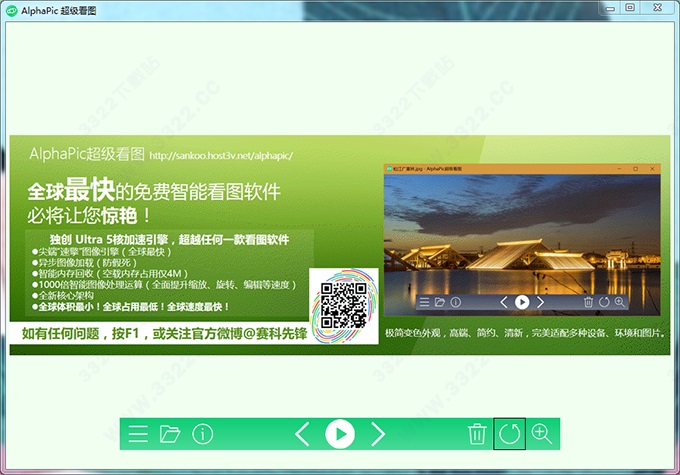680x475 pixels.
Task: Maximize the AlphaPic window
Action: [630, 8]
